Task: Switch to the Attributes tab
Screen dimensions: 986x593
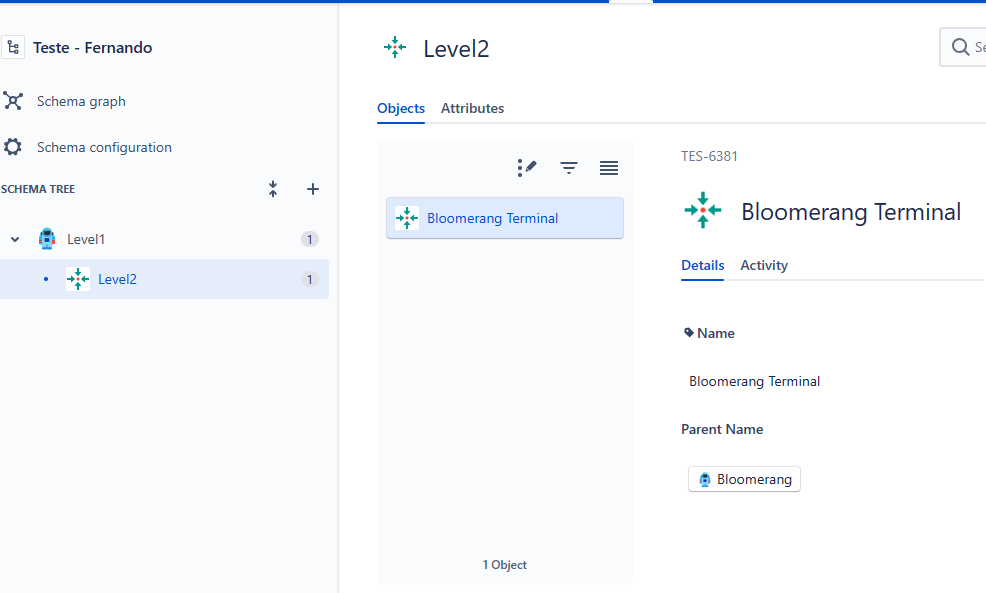Action: [x=472, y=108]
